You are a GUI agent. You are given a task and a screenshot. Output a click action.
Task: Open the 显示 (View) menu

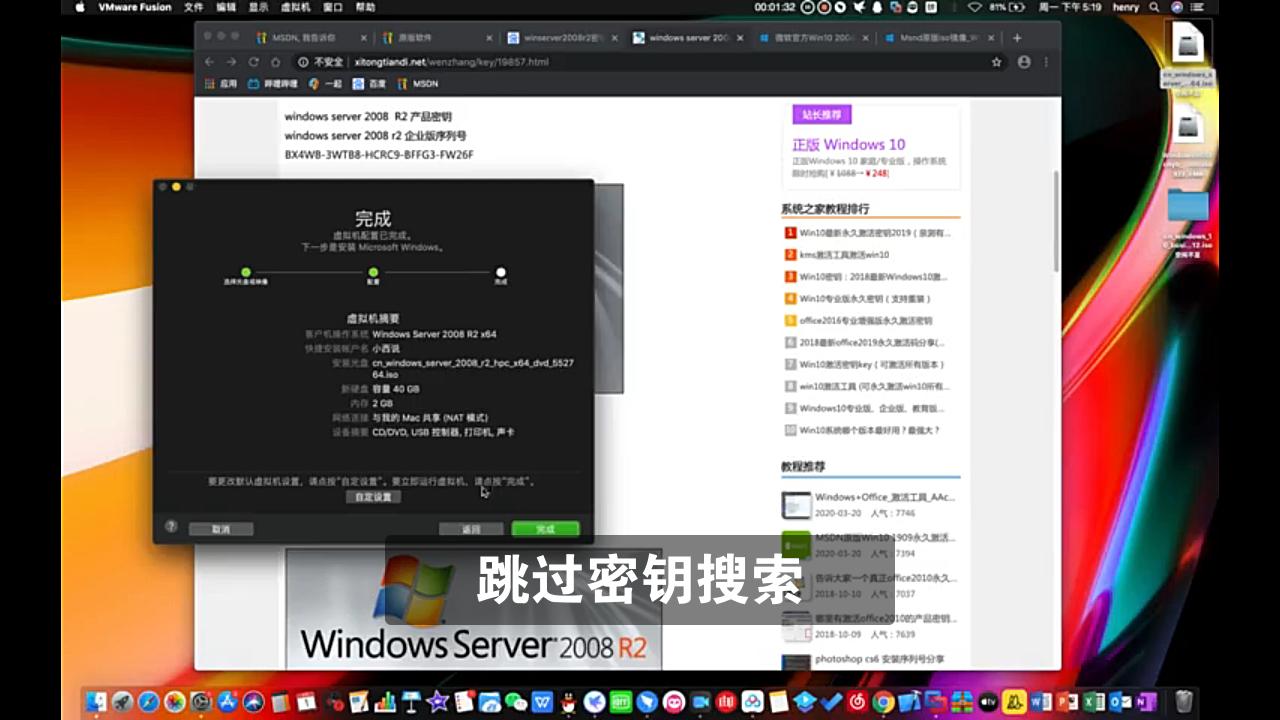(x=258, y=7)
